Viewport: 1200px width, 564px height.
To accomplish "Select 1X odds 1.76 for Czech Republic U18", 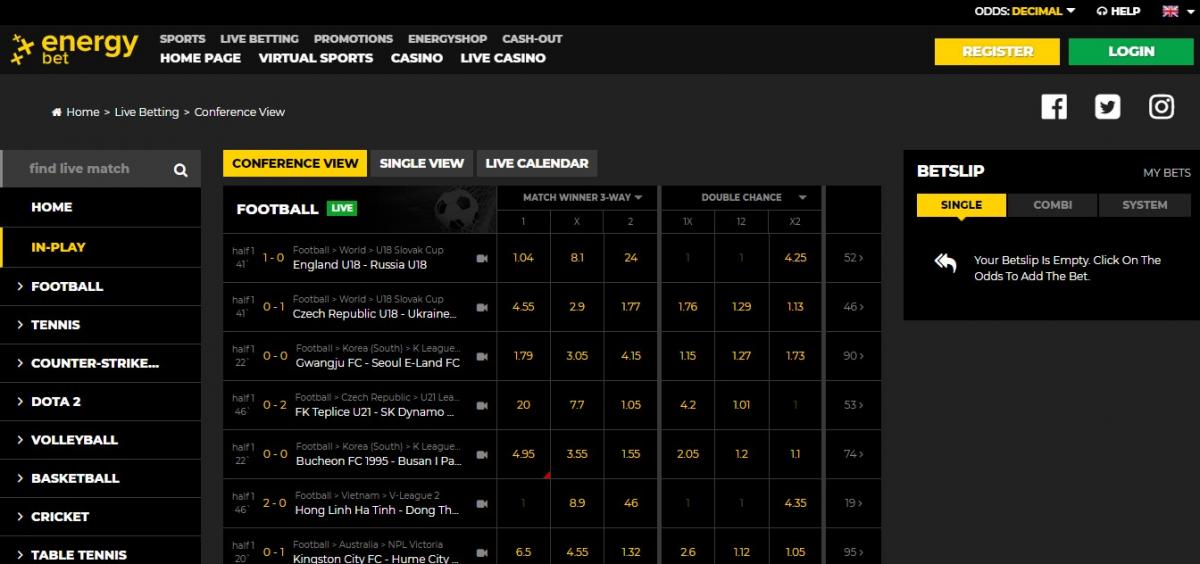I will 687,307.
